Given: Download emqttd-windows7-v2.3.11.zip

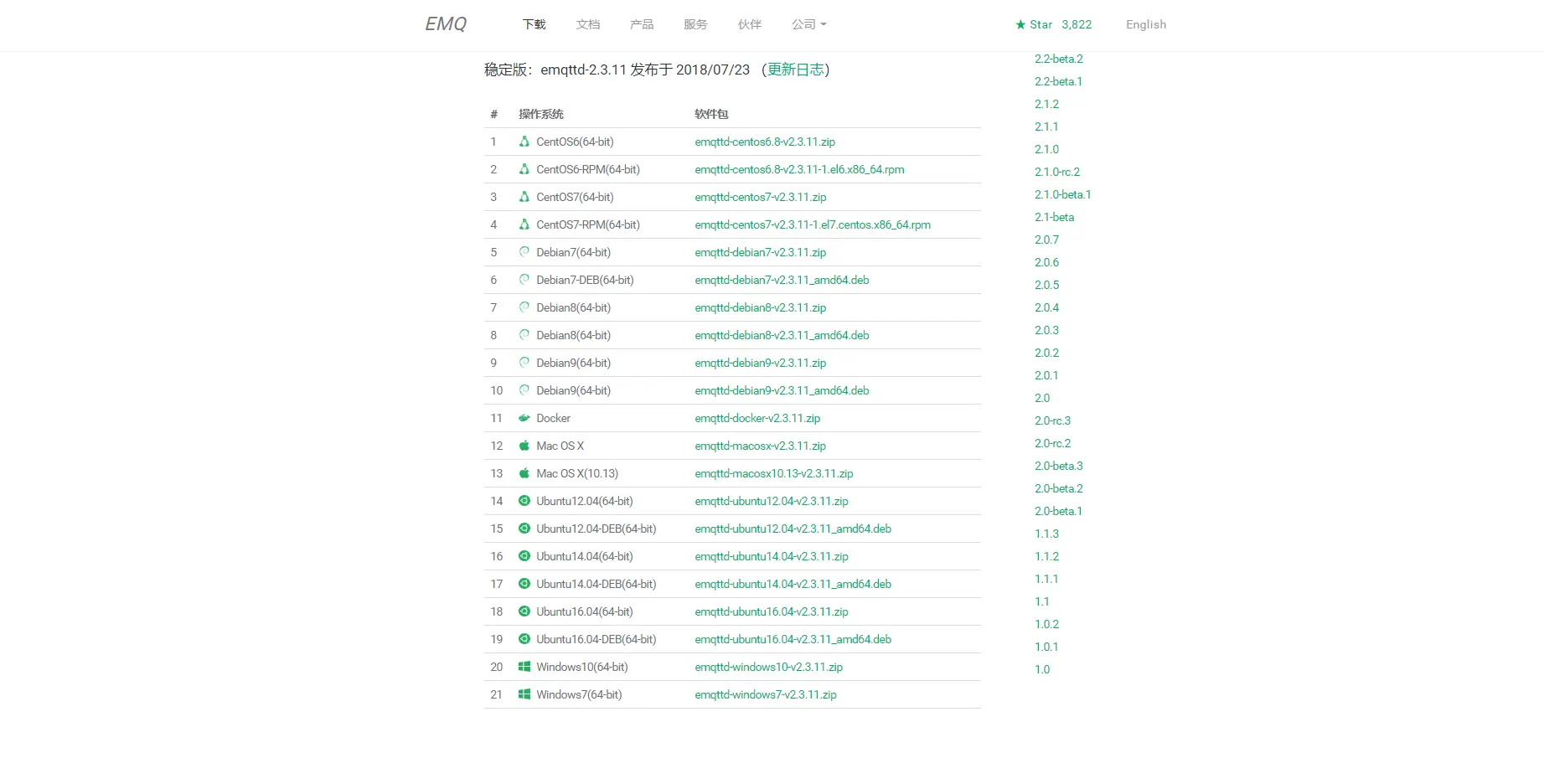Looking at the screenshot, I should pyautogui.click(x=766, y=694).
